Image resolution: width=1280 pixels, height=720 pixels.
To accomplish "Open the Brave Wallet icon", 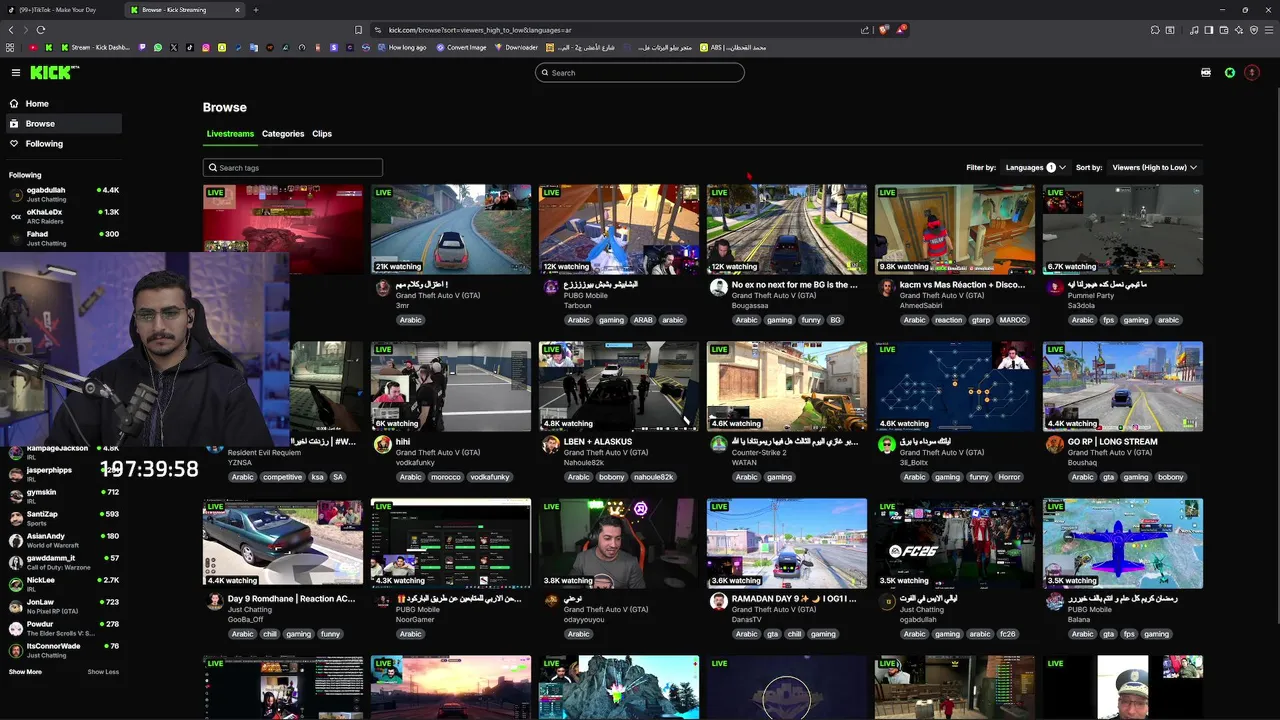I will point(1224,30).
